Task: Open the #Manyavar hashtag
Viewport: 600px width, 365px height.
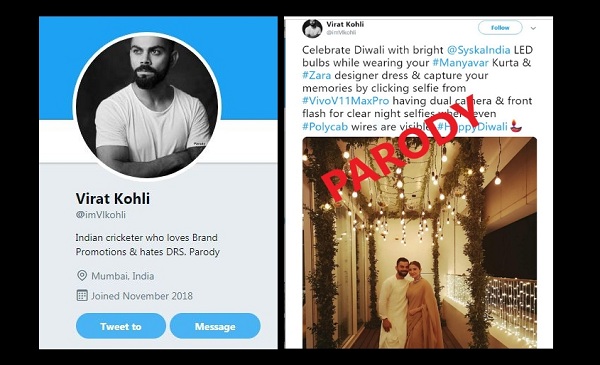Action: [461, 62]
